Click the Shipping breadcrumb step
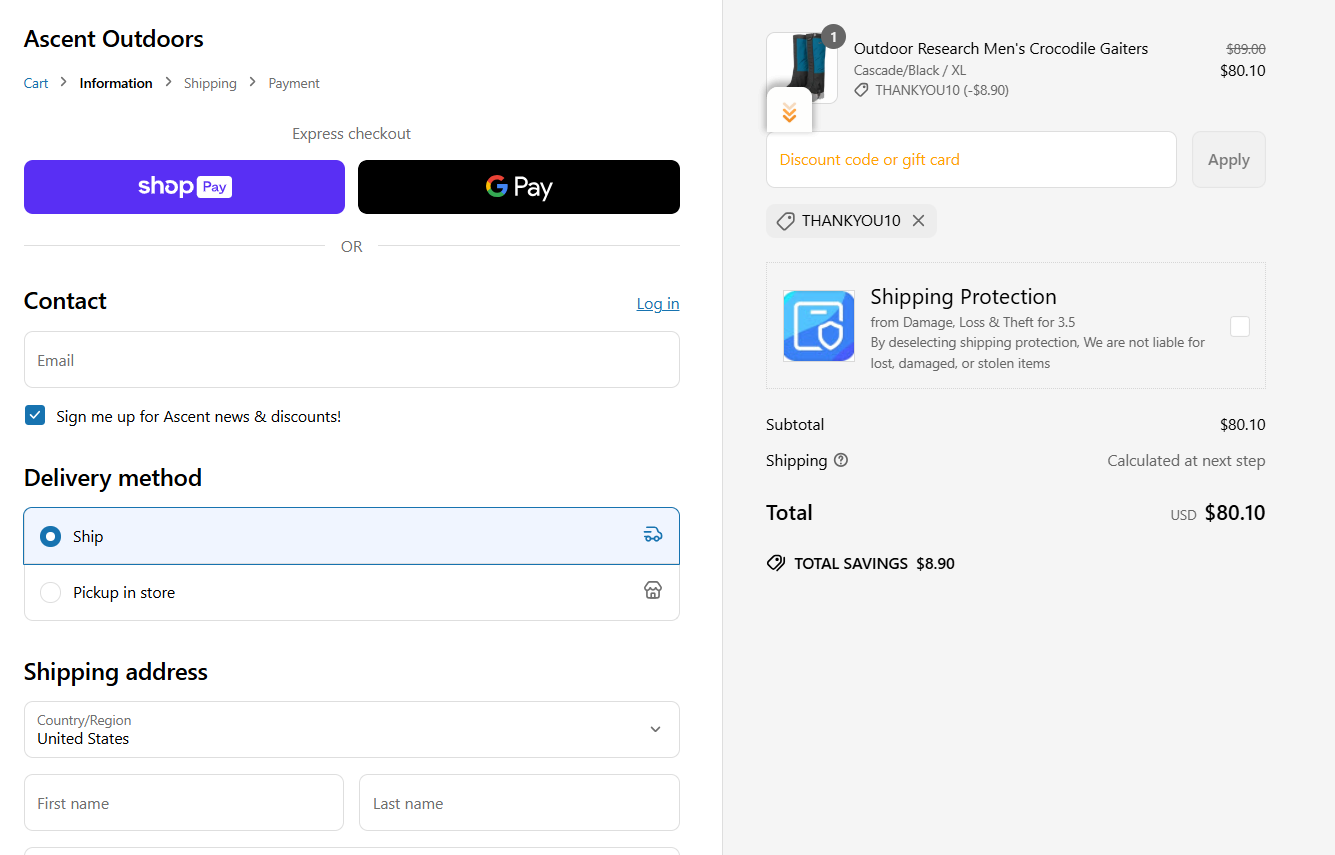This screenshot has height=855, width=1335. pos(210,83)
